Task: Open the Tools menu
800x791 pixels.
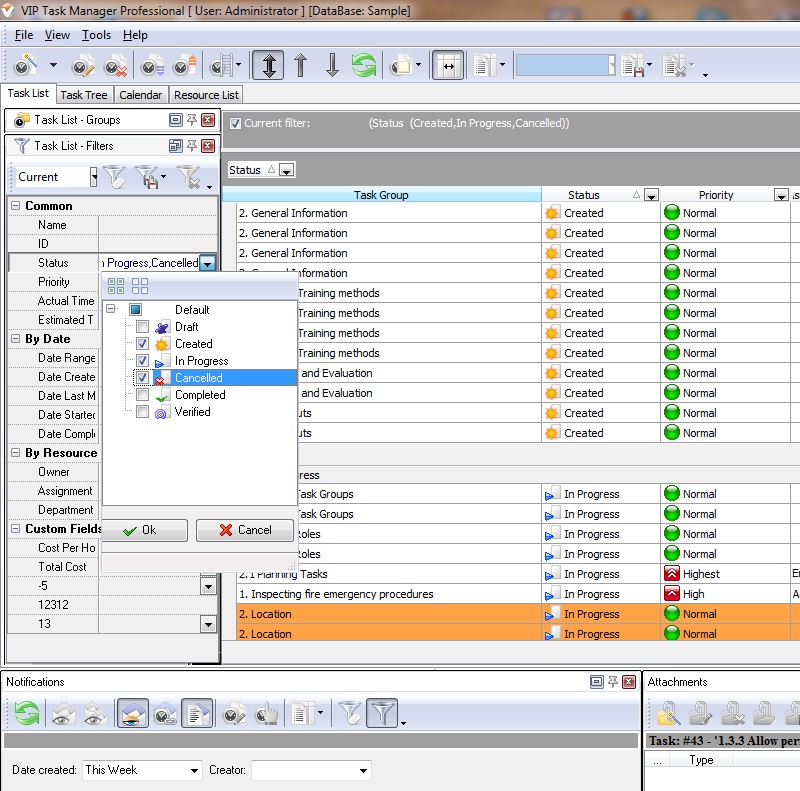Action: click(97, 35)
